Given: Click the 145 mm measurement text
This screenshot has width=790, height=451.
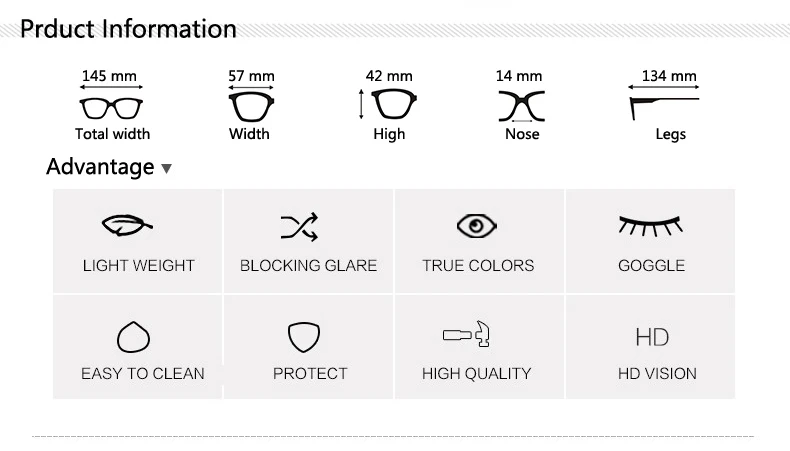Looking at the screenshot, I should (109, 76).
